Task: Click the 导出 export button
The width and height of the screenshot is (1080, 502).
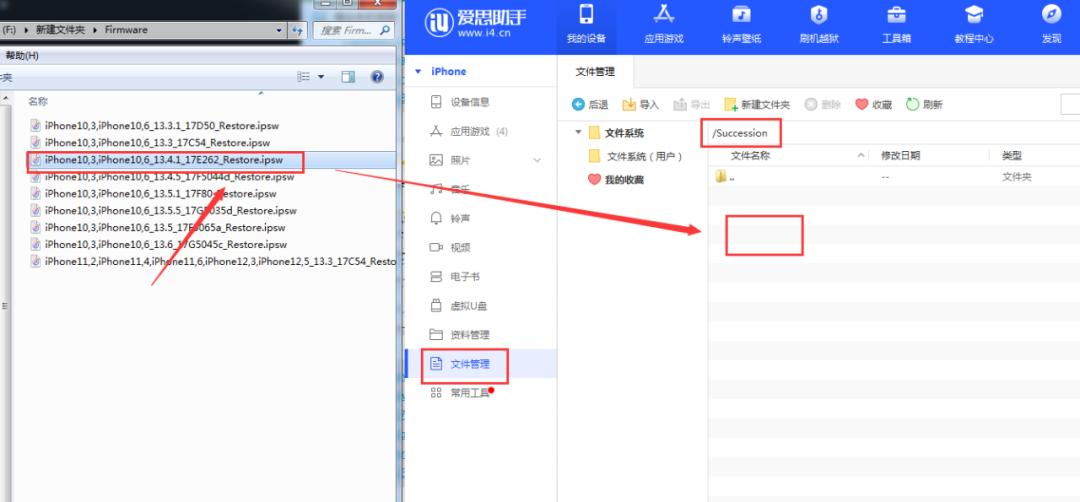Action: [x=692, y=105]
